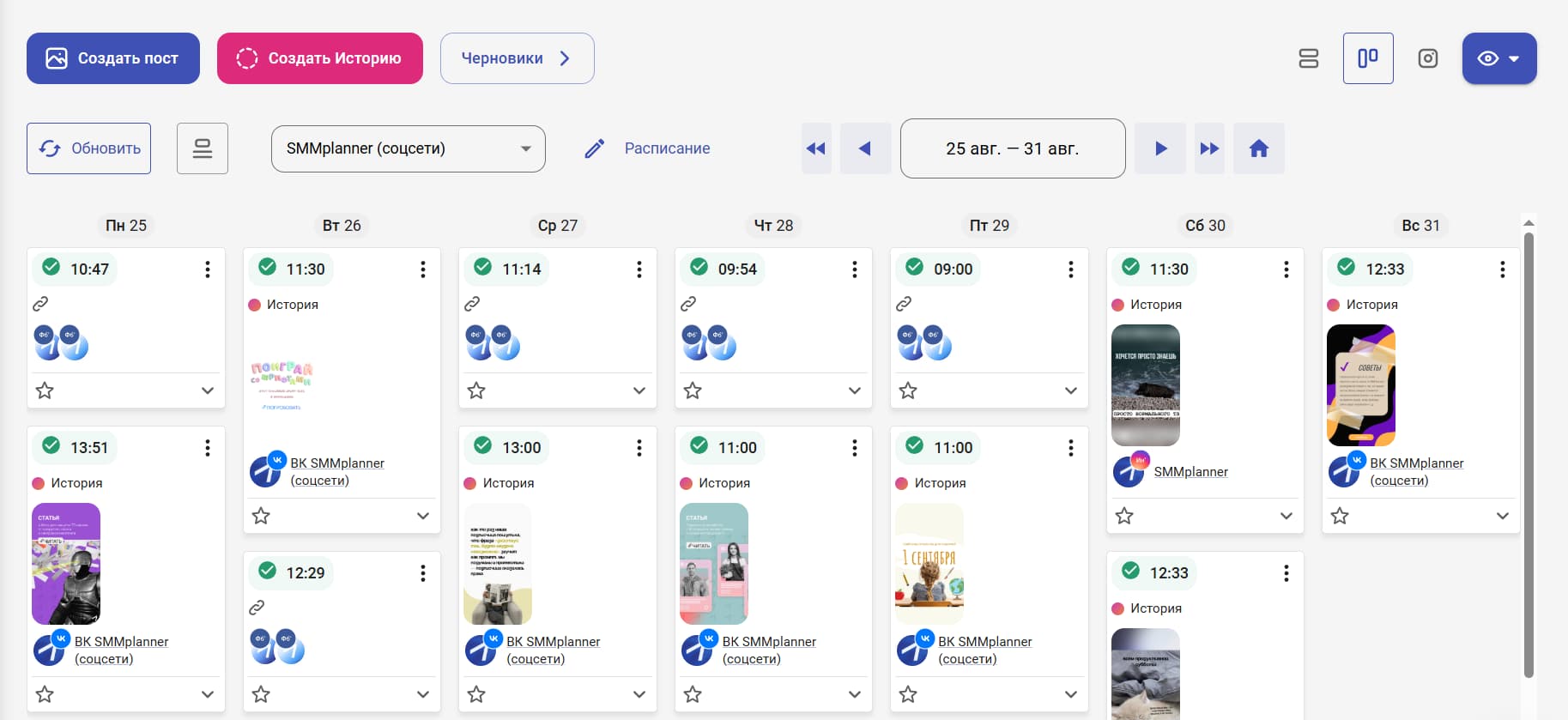Go to next week arrow
The height and width of the screenshot is (720, 1568).
1160,148
